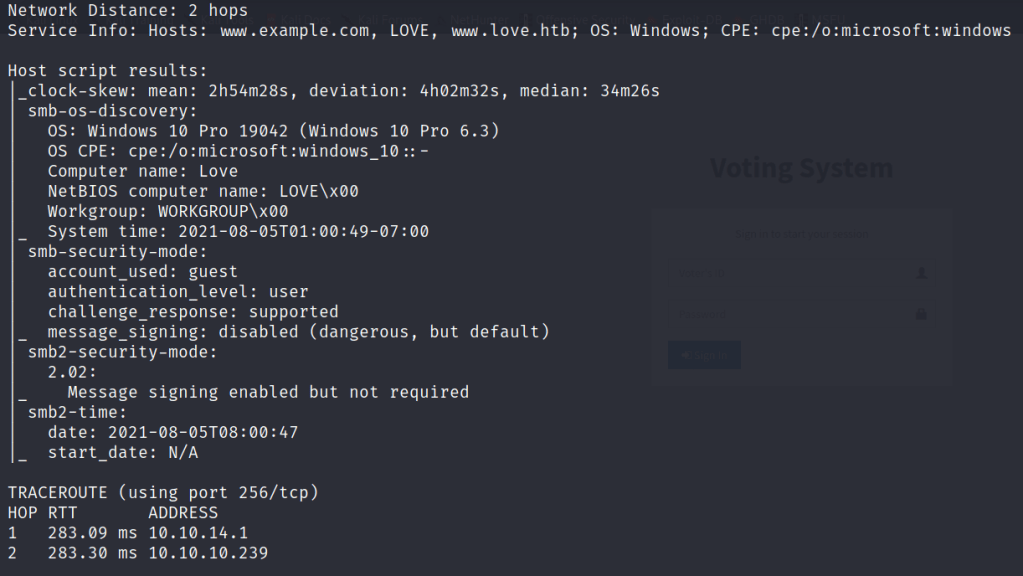Click the 'Network Distance: 2 hops' line
This screenshot has width=1023, height=576.
(x=128, y=11)
